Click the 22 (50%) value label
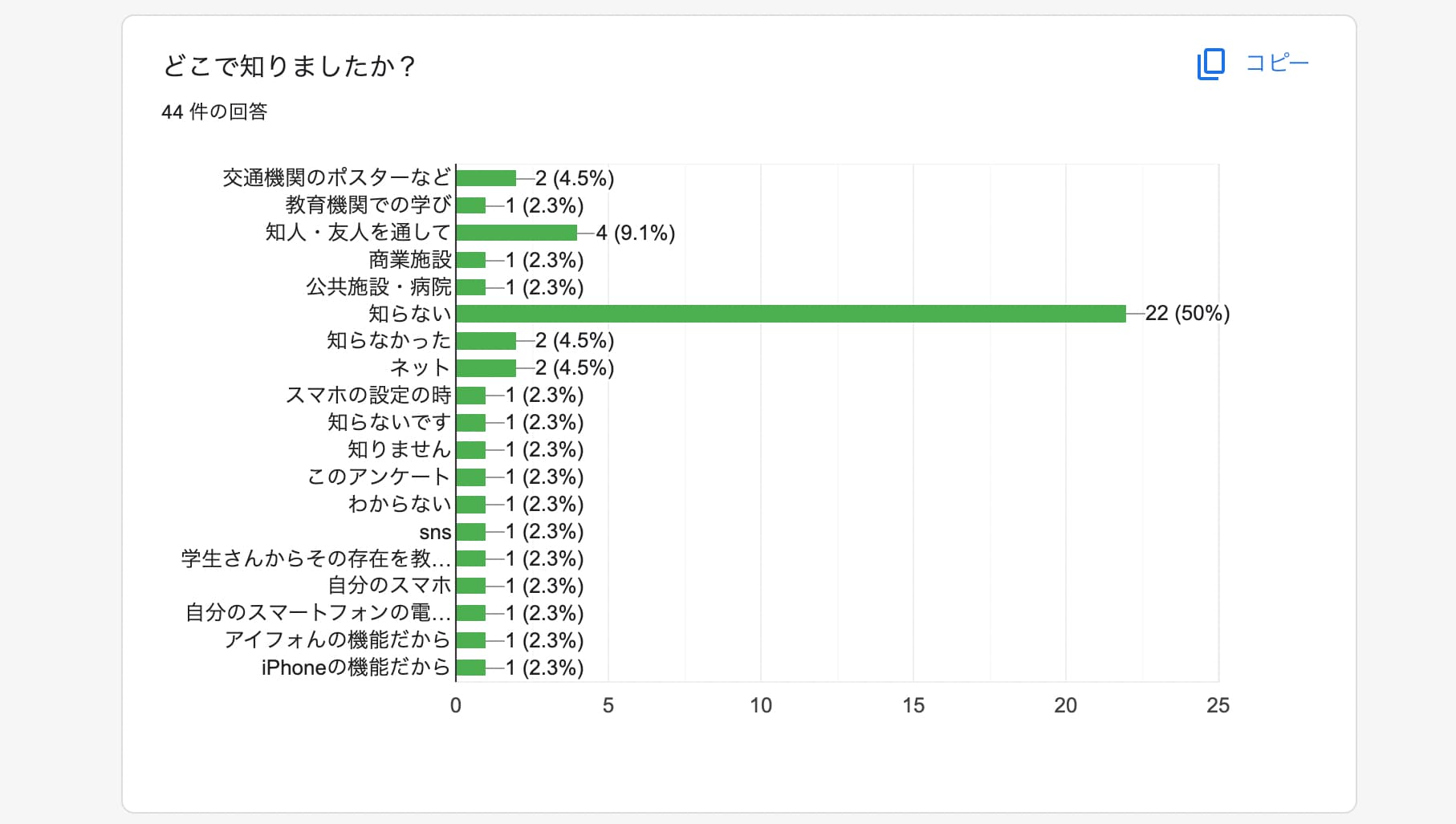This screenshot has width=1456, height=824. (1187, 314)
